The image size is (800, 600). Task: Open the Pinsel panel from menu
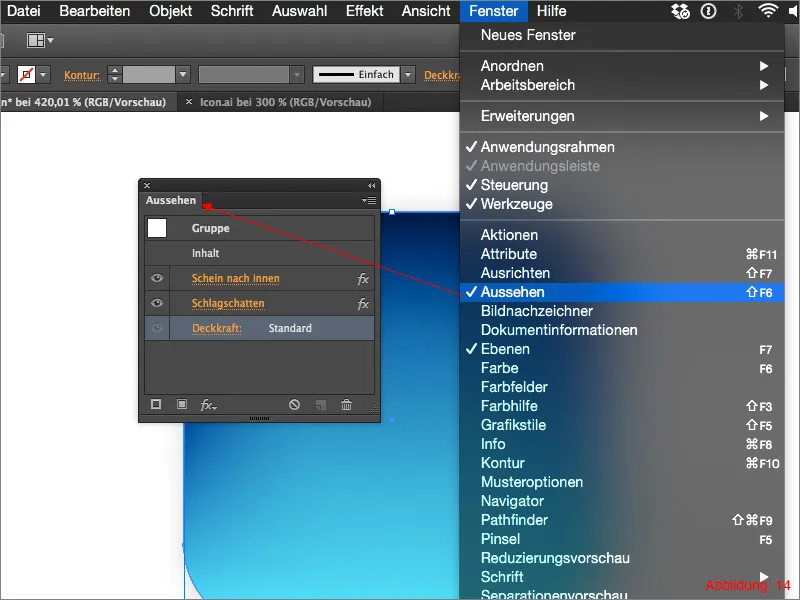[x=622, y=539]
